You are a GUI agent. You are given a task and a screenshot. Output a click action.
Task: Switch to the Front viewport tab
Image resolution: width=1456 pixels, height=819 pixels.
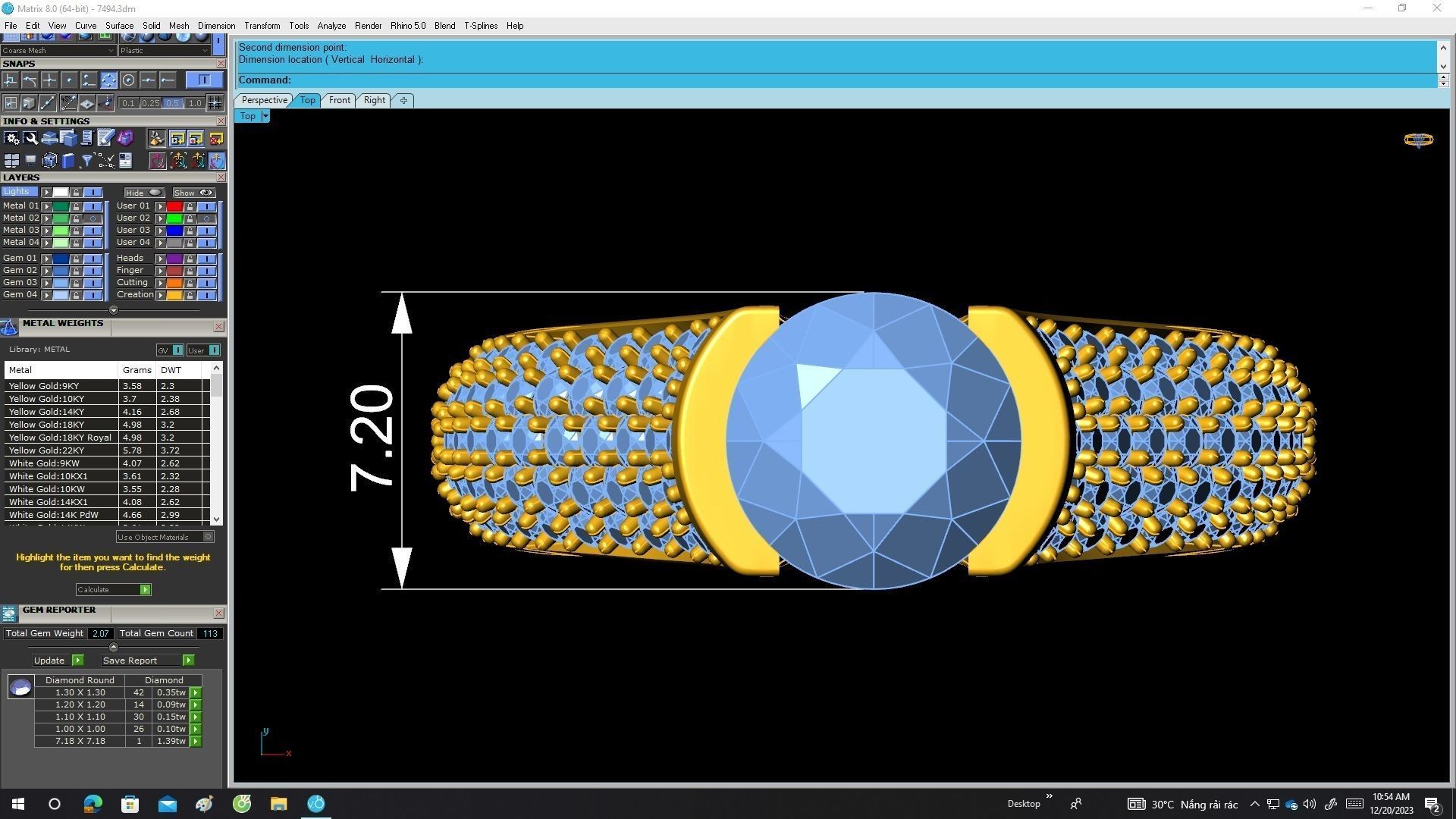340,100
